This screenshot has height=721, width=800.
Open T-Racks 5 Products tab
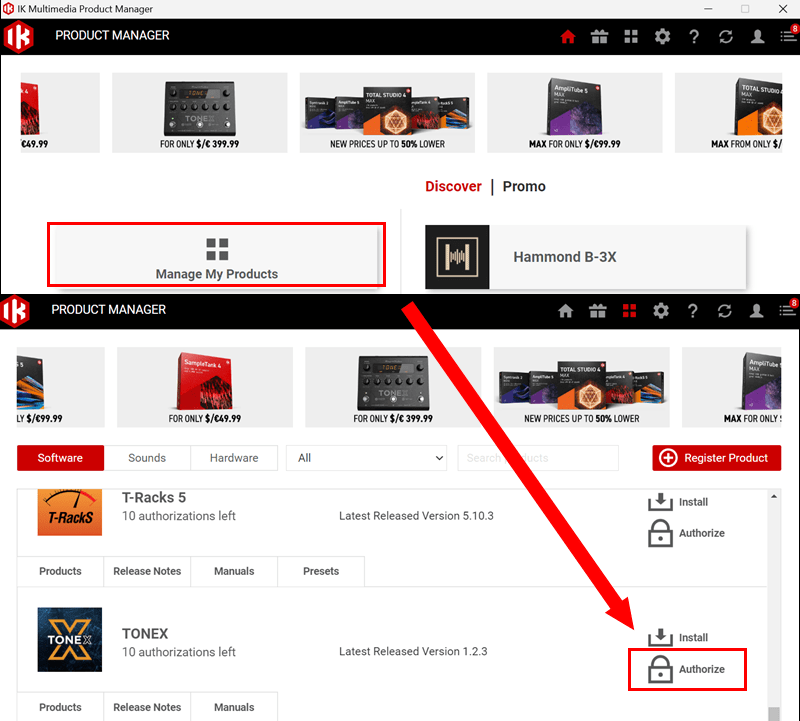(60, 571)
